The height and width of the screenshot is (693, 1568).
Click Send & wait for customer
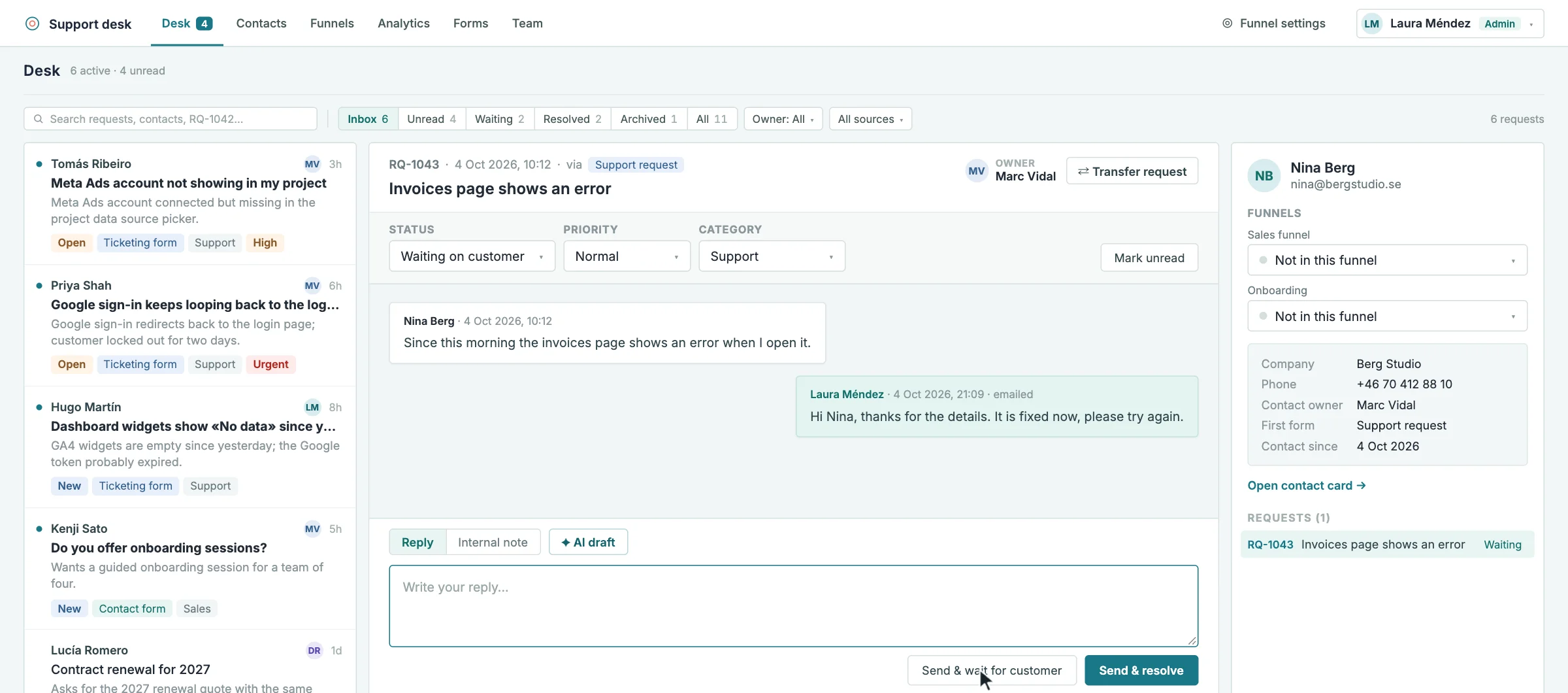[x=992, y=670]
